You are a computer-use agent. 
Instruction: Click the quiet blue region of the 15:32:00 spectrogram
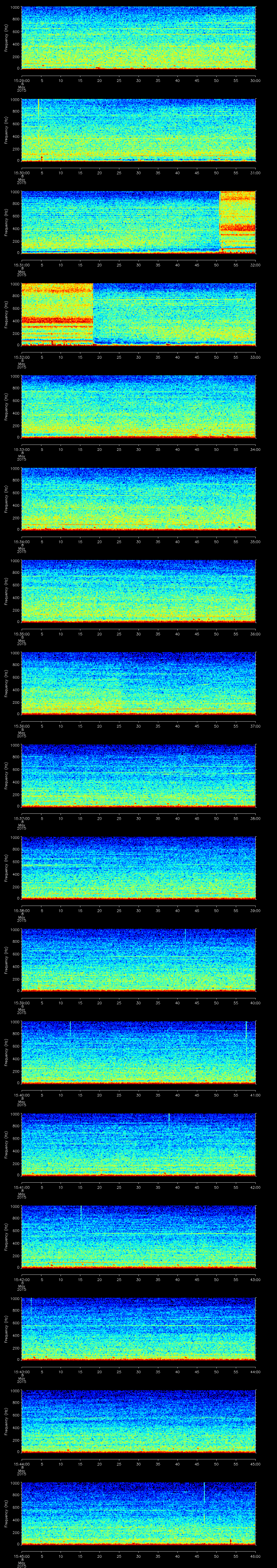click(174, 314)
